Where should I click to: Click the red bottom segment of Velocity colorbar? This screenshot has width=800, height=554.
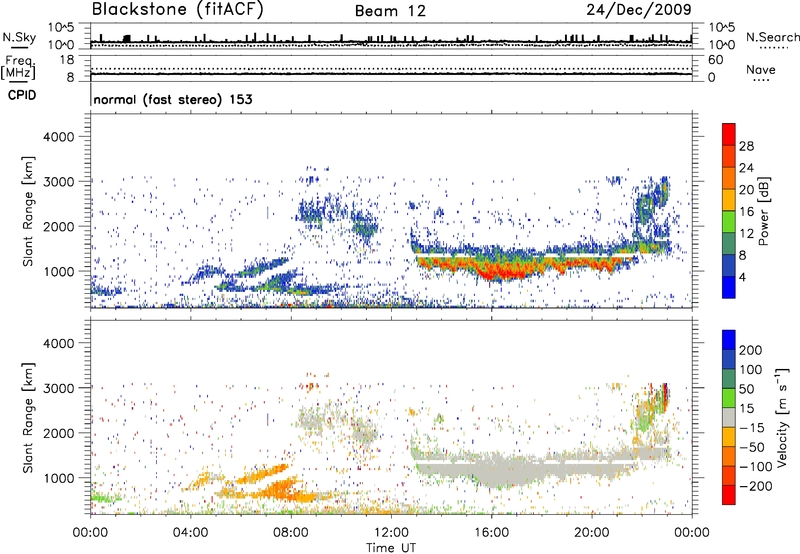(729, 495)
